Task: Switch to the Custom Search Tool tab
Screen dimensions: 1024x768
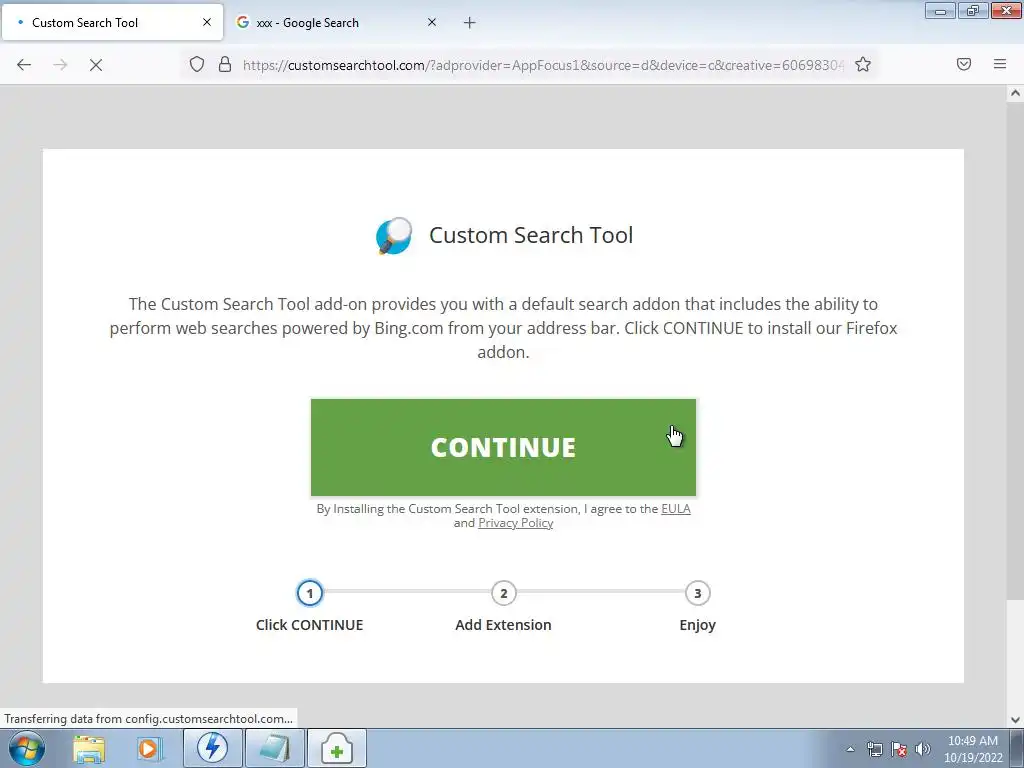Action: click(112, 23)
